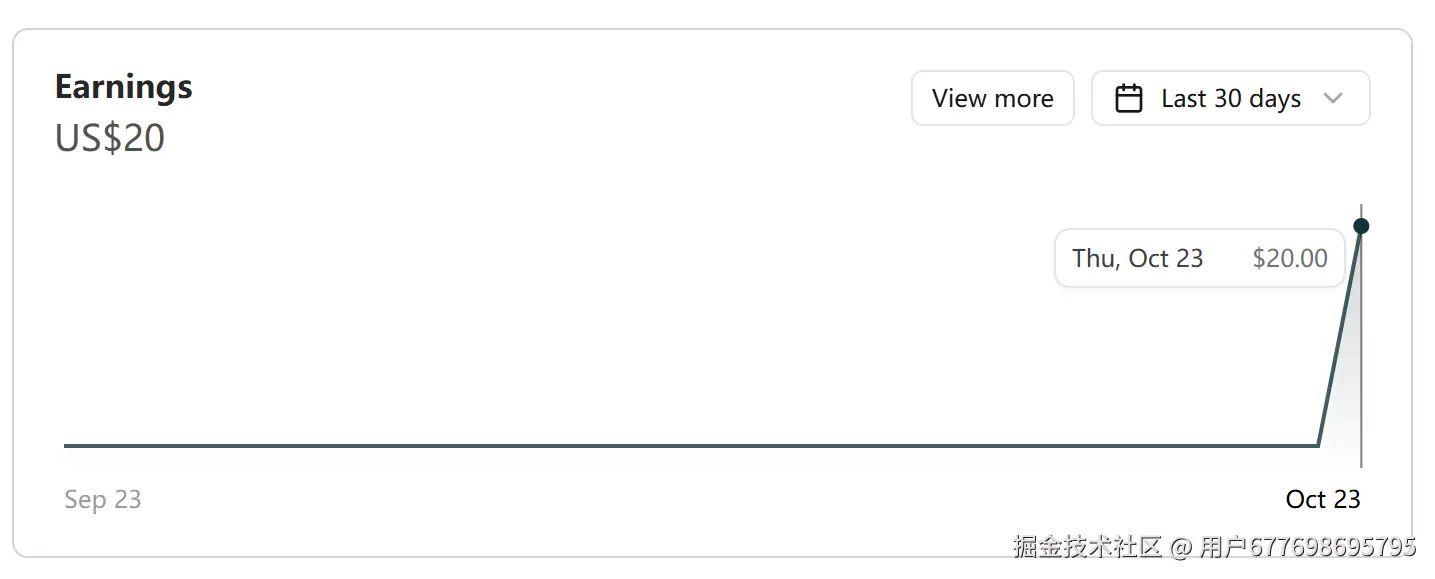Click the 用户677698695795 username watermark
This screenshot has width=1435, height=579.
1308,547
